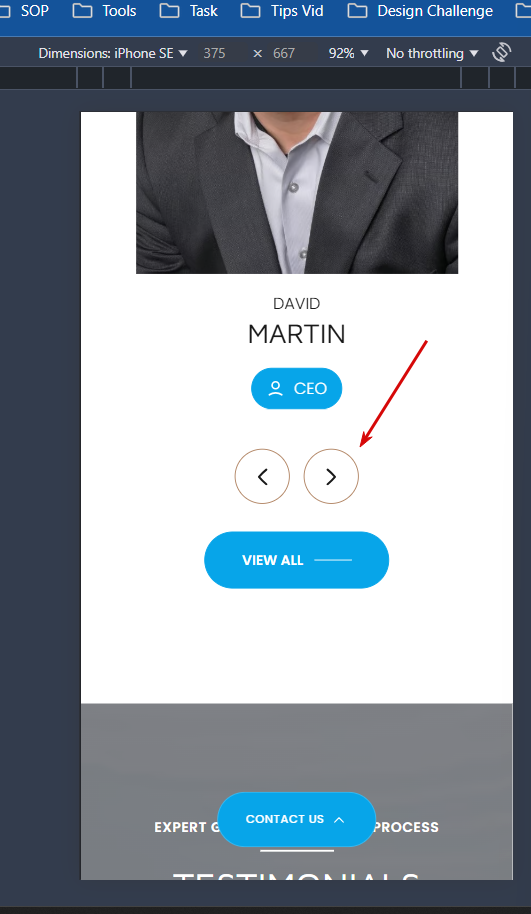Click the person icon in CEO badge
The width and height of the screenshot is (531, 914).
[x=275, y=388]
